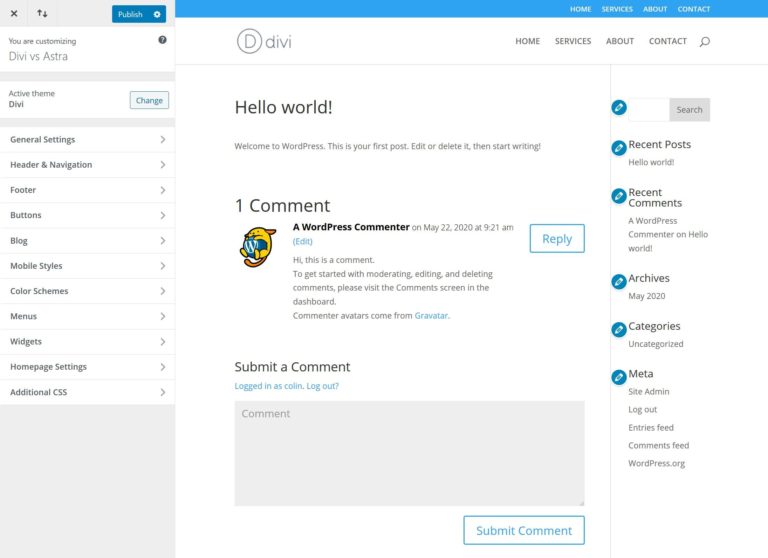Expand Menus panel
This screenshot has width=768, height=558.
87,316
